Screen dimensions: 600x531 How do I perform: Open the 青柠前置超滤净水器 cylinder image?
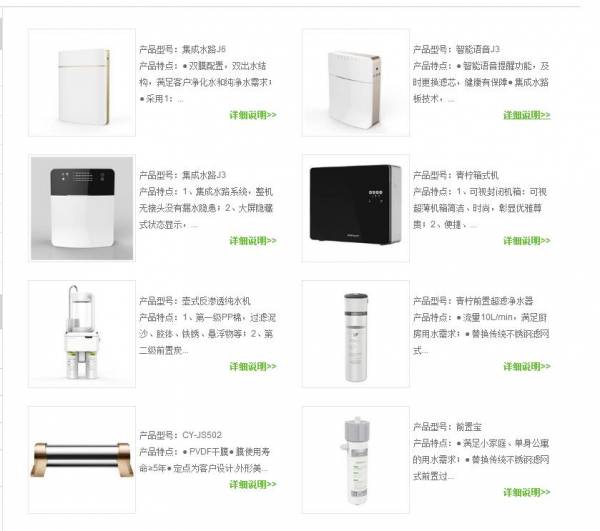[355, 334]
